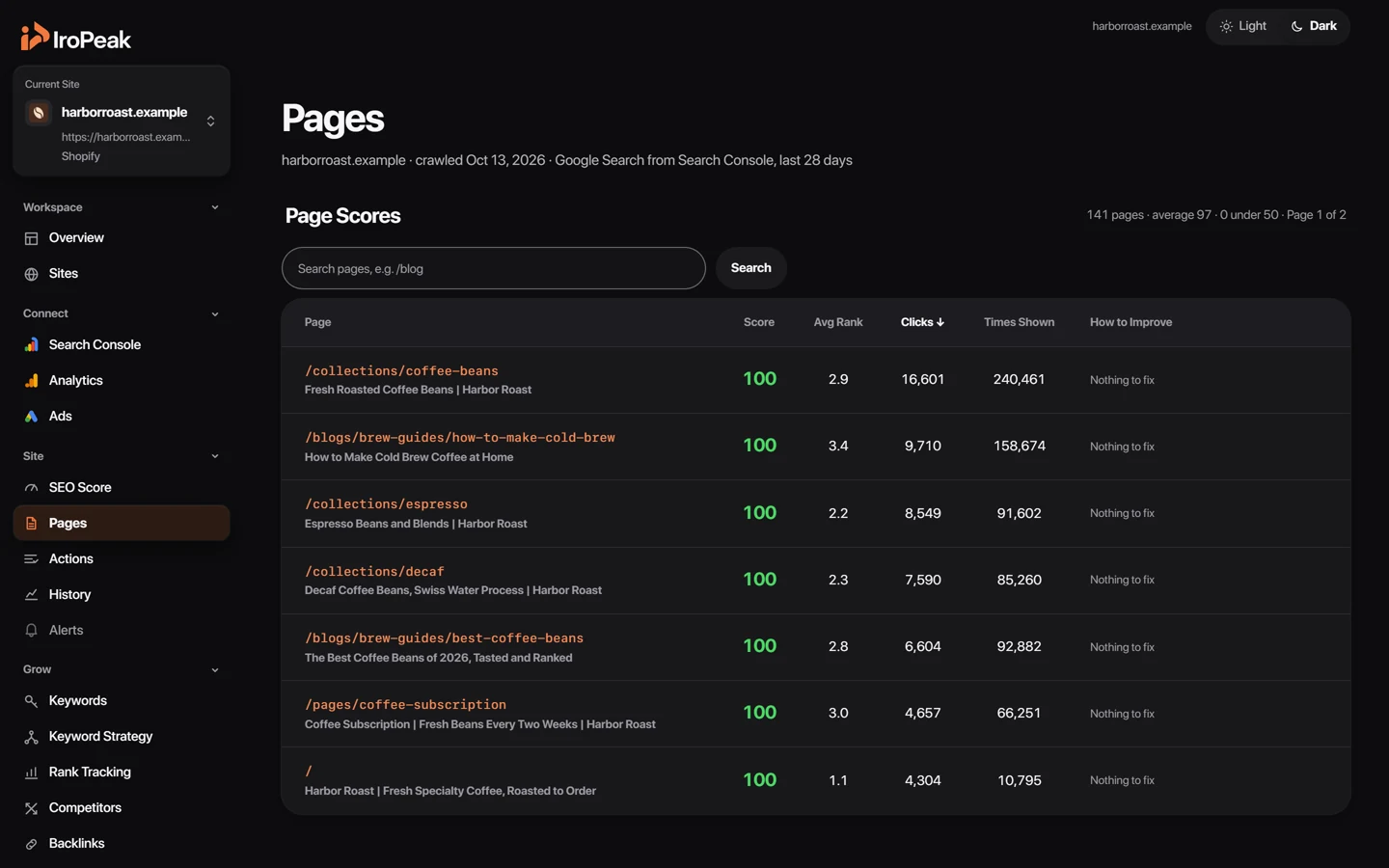This screenshot has width=1389, height=868.
Task: Open Keyword Strategy in sidebar
Action: [x=122, y=737]
